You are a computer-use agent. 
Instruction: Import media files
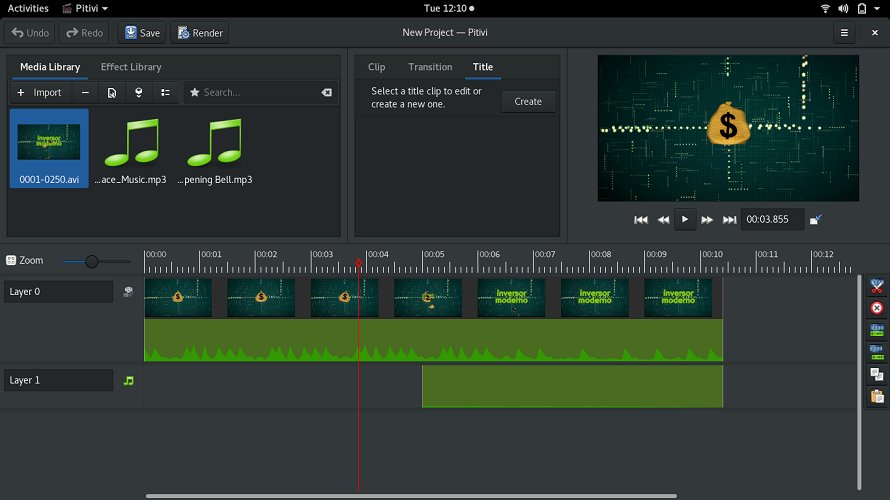tap(39, 93)
